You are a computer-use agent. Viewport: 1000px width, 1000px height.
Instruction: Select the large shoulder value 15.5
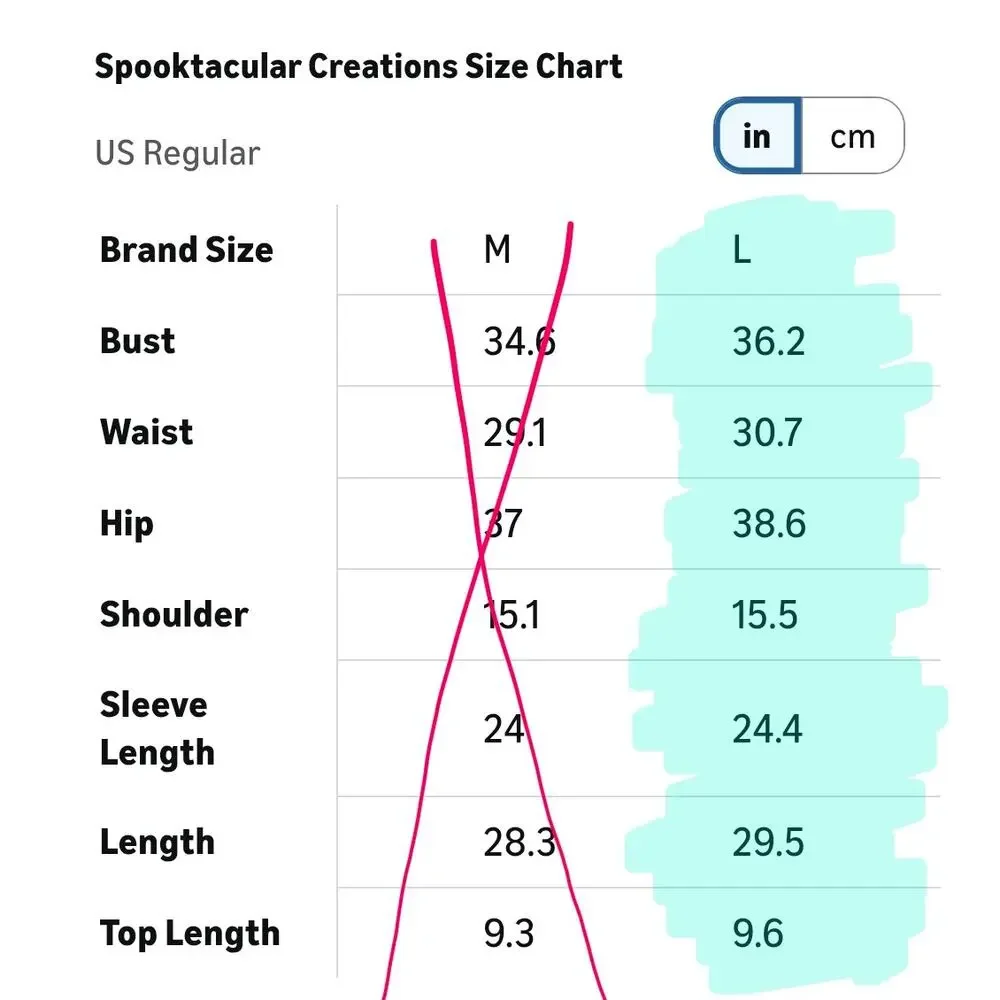pyautogui.click(x=765, y=615)
